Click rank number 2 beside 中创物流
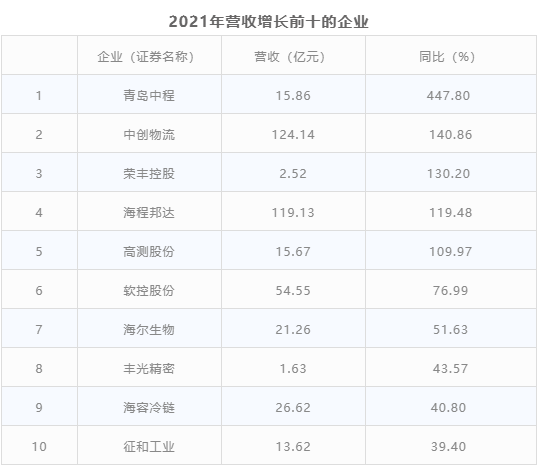The image size is (538, 467). pyautogui.click(x=39, y=135)
